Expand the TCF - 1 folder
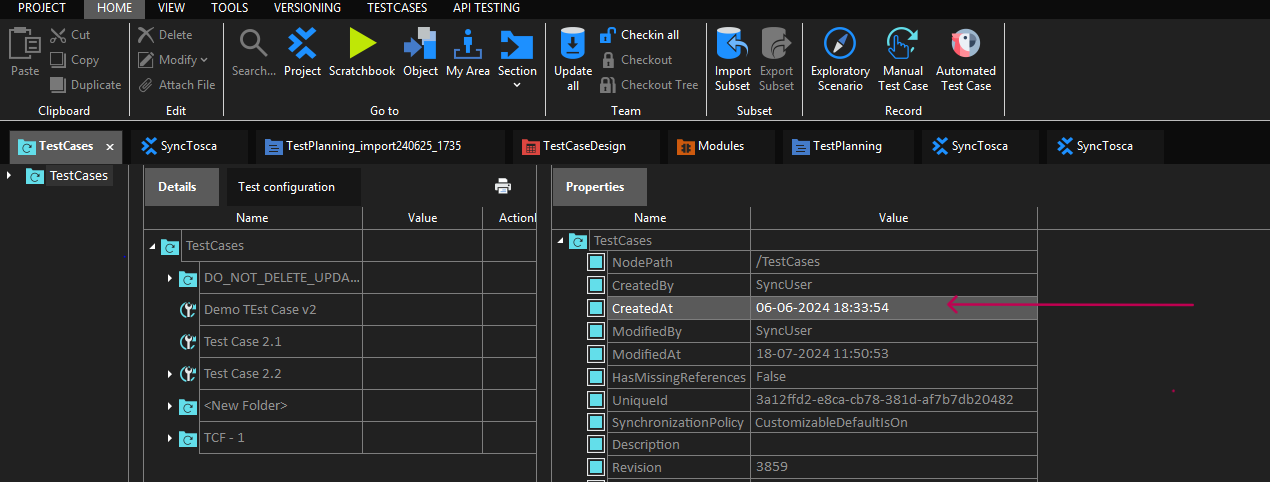The height and width of the screenshot is (482, 1270). point(170,438)
